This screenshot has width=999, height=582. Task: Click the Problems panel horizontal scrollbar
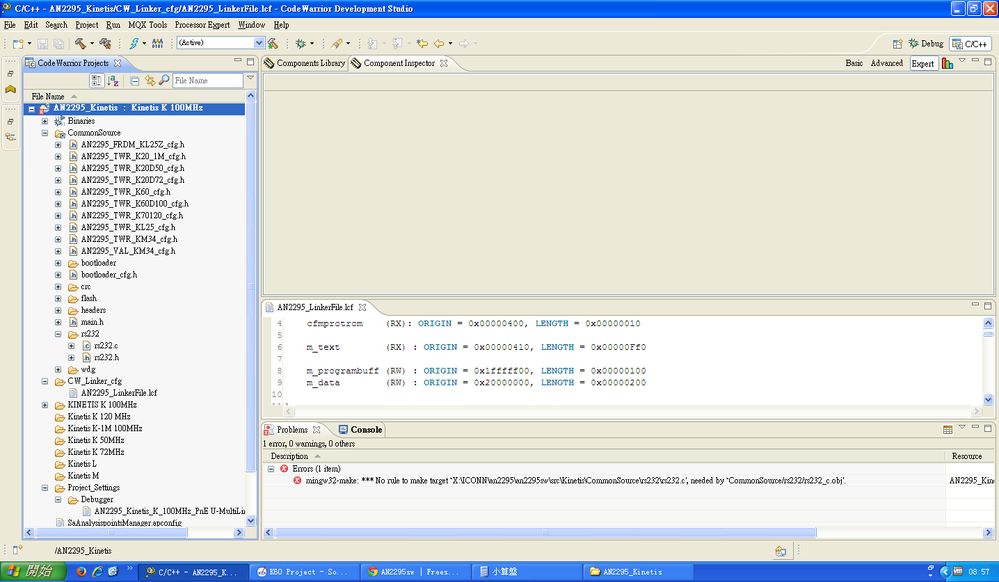tap(545, 532)
